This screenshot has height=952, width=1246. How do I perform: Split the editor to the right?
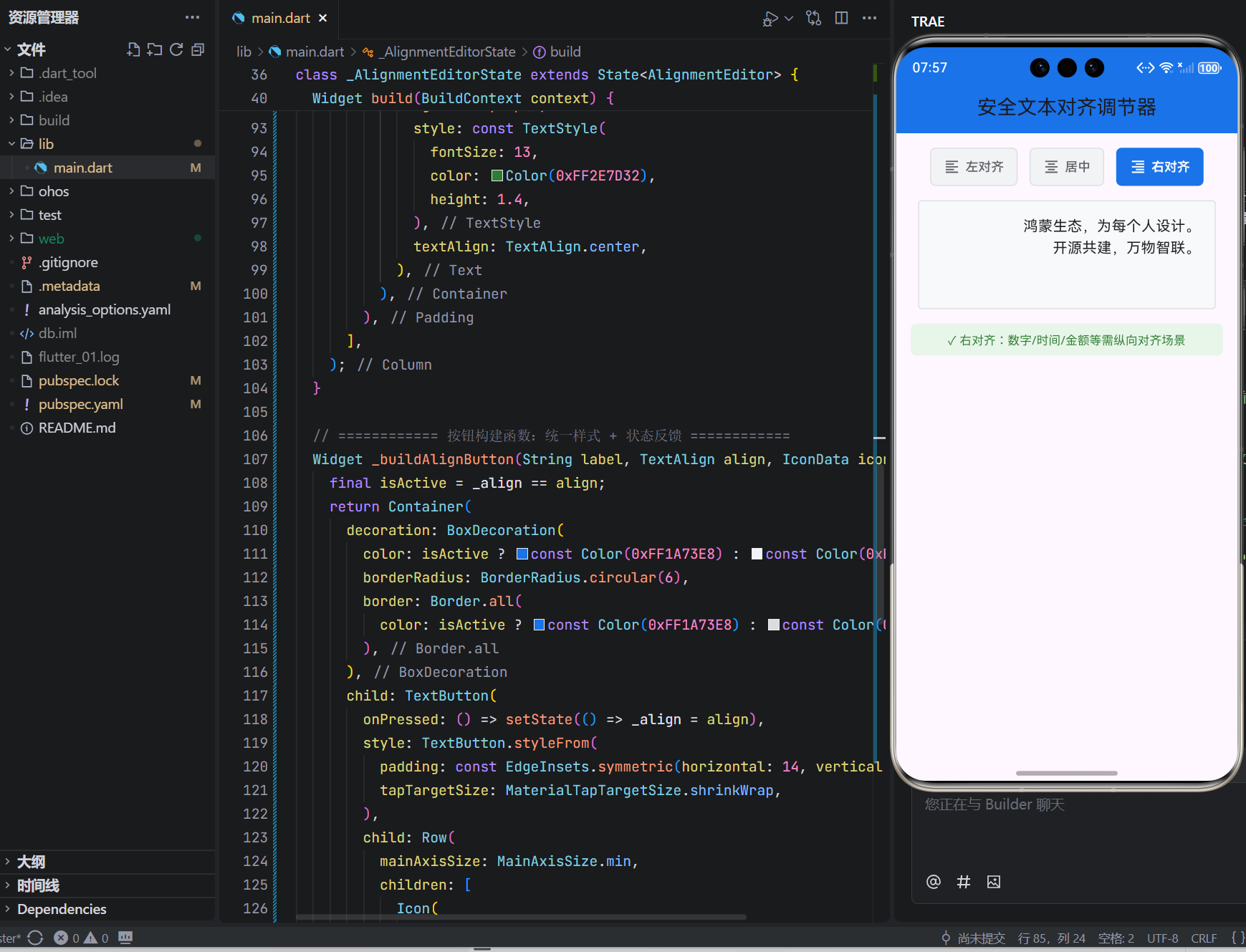(x=841, y=18)
